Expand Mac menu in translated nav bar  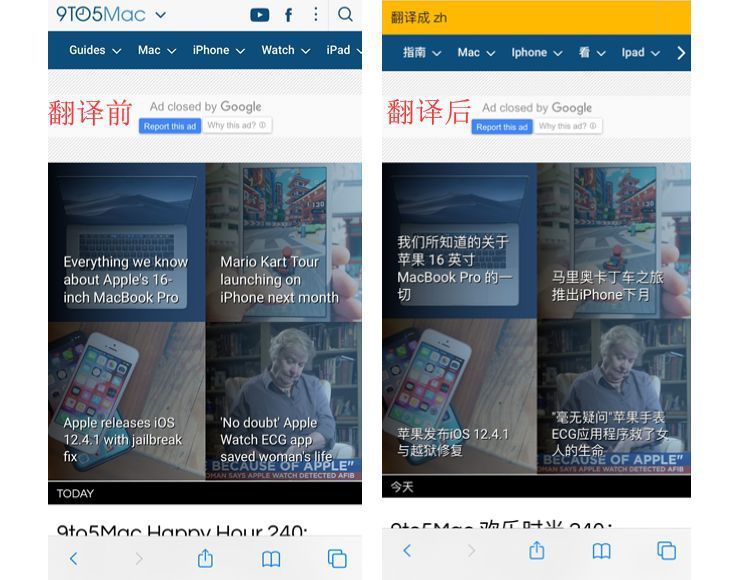(x=476, y=52)
